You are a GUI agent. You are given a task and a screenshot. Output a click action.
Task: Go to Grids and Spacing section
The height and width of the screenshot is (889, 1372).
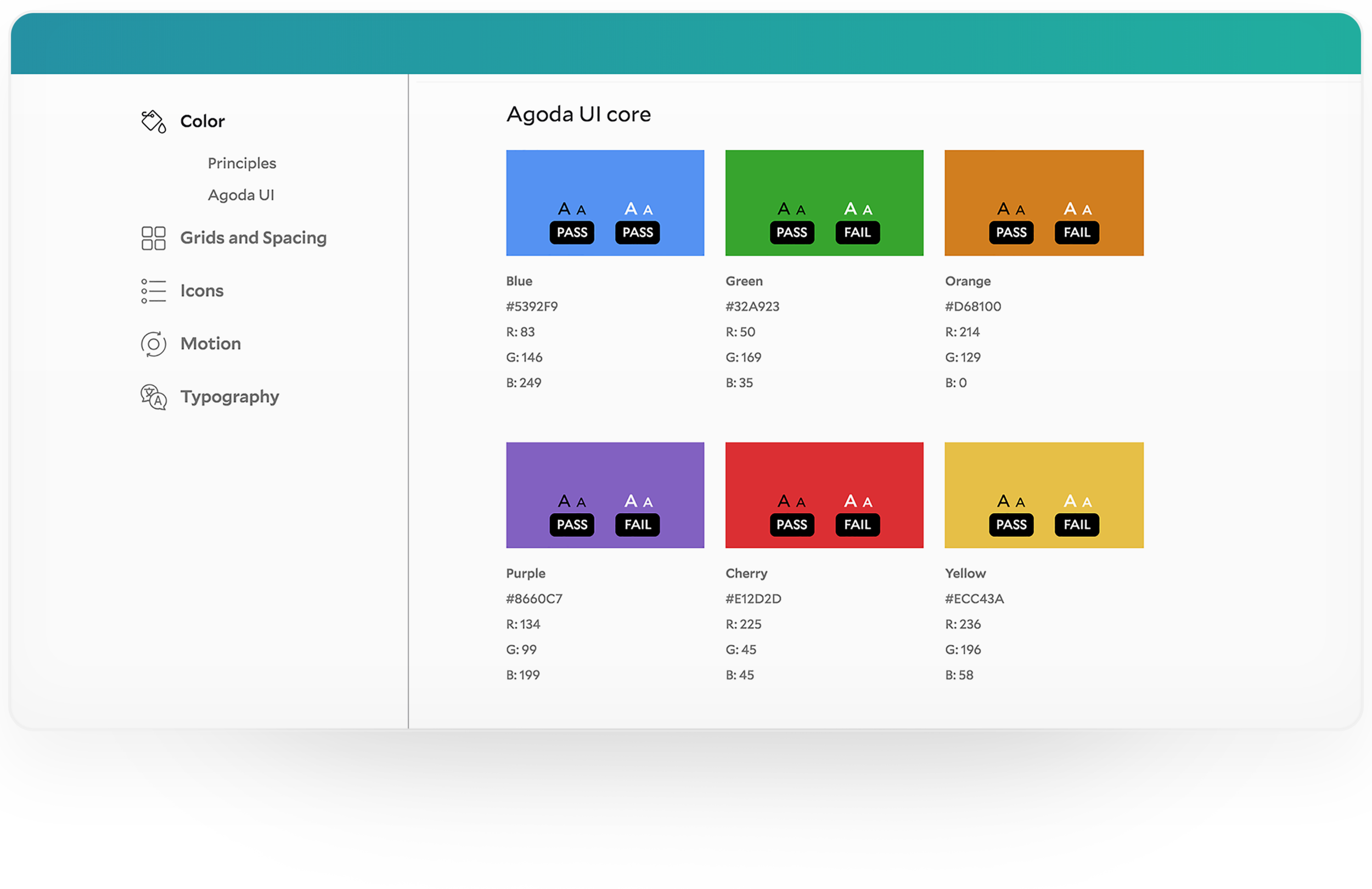[x=253, y=238]
